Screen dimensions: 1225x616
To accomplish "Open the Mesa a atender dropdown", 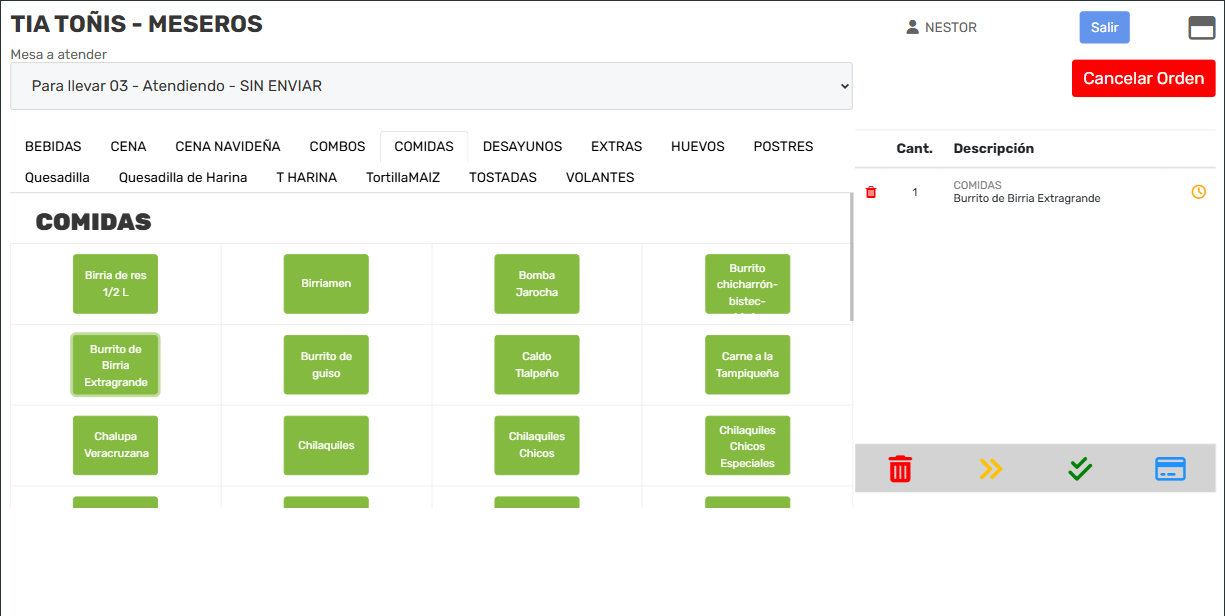I will click(431, 86).
